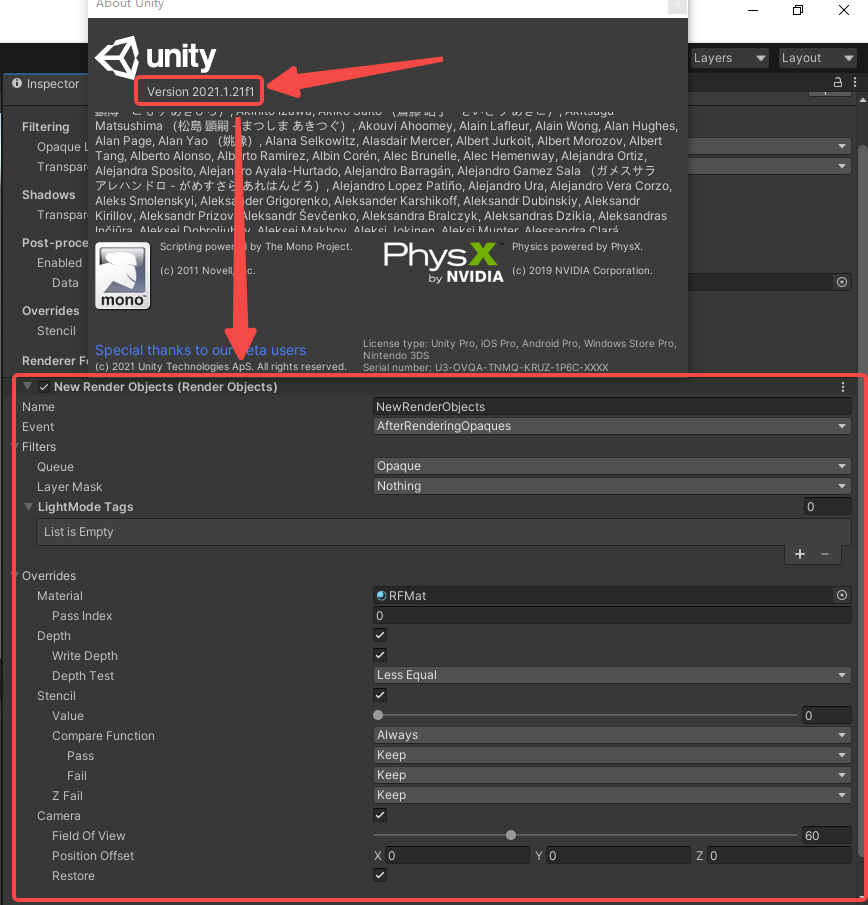Open the Z Fail stencil operation dropdown
The image size is (868, 905).
click(612, 795)
